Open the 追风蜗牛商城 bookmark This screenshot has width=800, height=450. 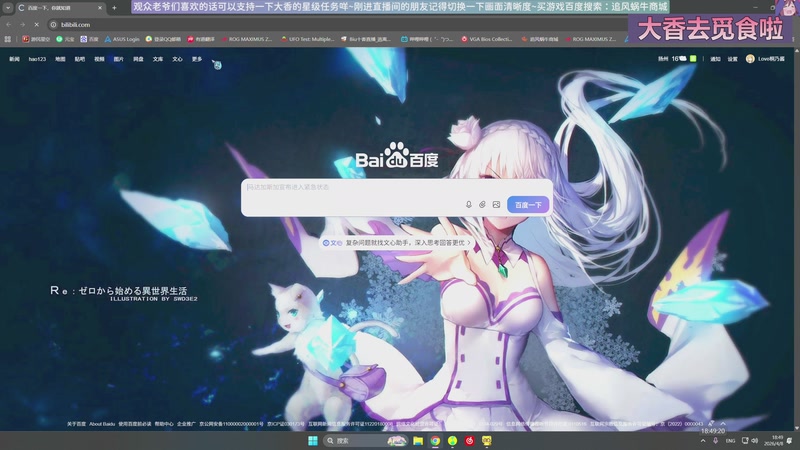540,39
